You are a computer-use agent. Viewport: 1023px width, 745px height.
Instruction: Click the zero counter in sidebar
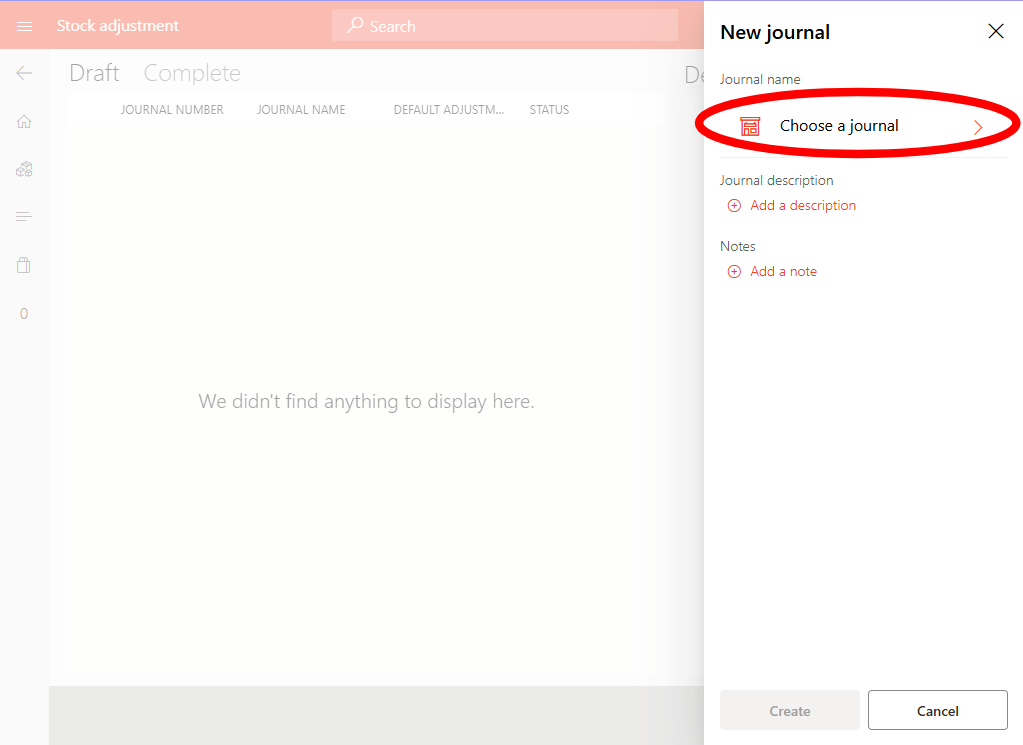click(x=24, y=314)
